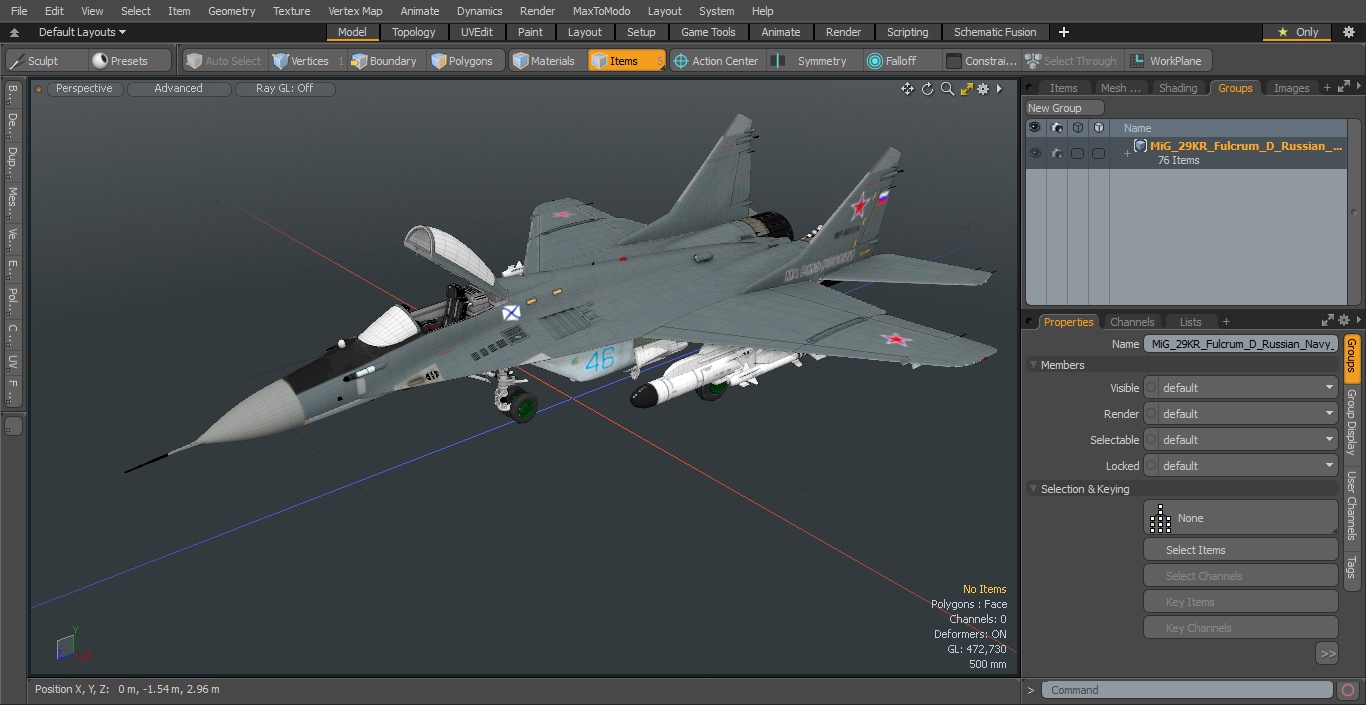The height and width of the screenshot is (705, 1366).
Task: Click the Command input field
Action: tap(1187, 690)
